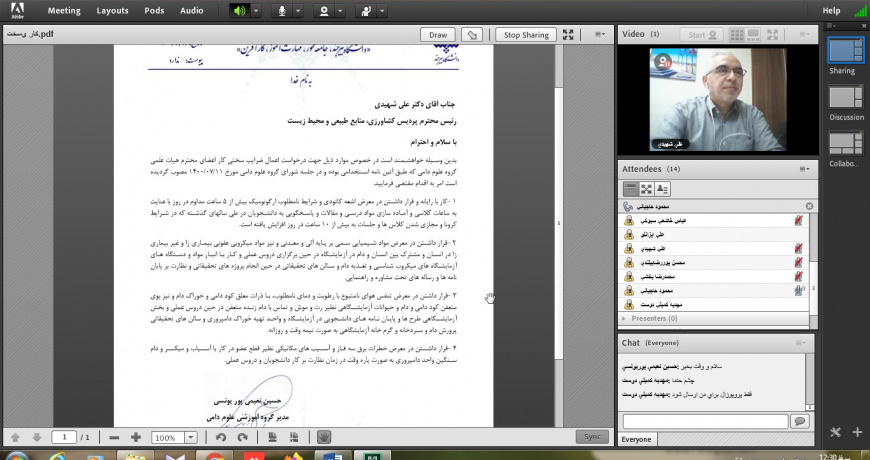Open Chrome from the Windows taskbar
The image size is (870, 460).
point(215,456)
